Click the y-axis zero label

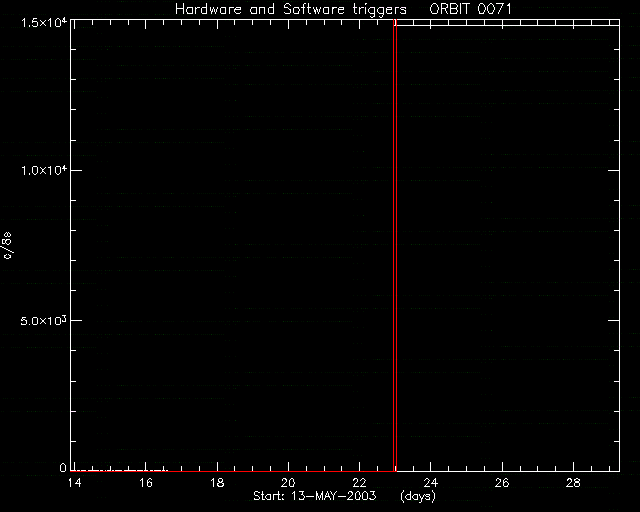tap(63, 467)
